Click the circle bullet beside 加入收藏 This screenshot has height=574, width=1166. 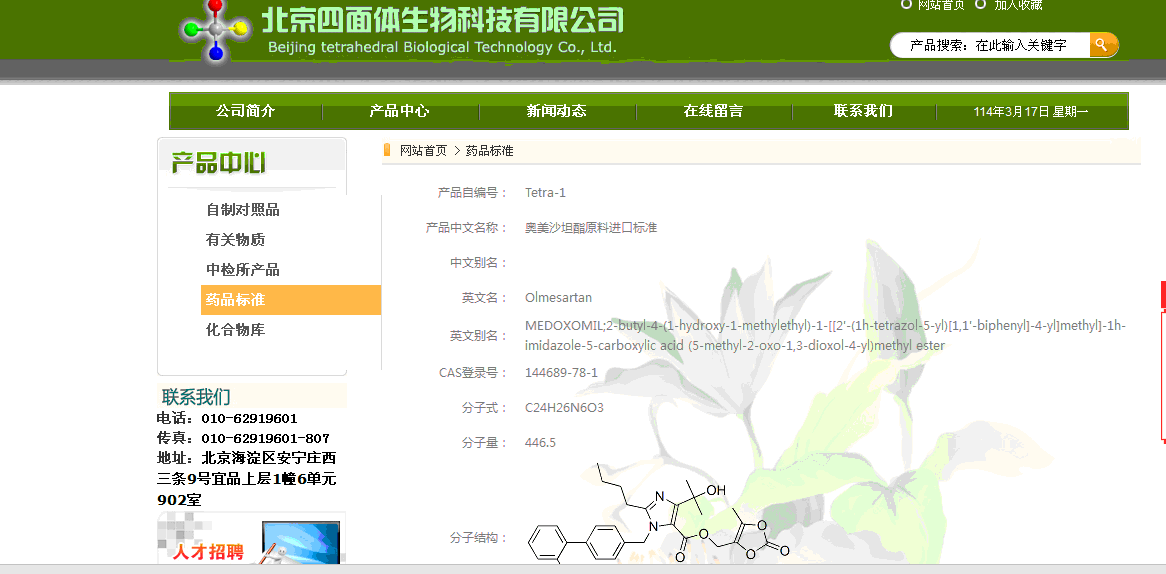pyautogui.click(x=981, y=5)
